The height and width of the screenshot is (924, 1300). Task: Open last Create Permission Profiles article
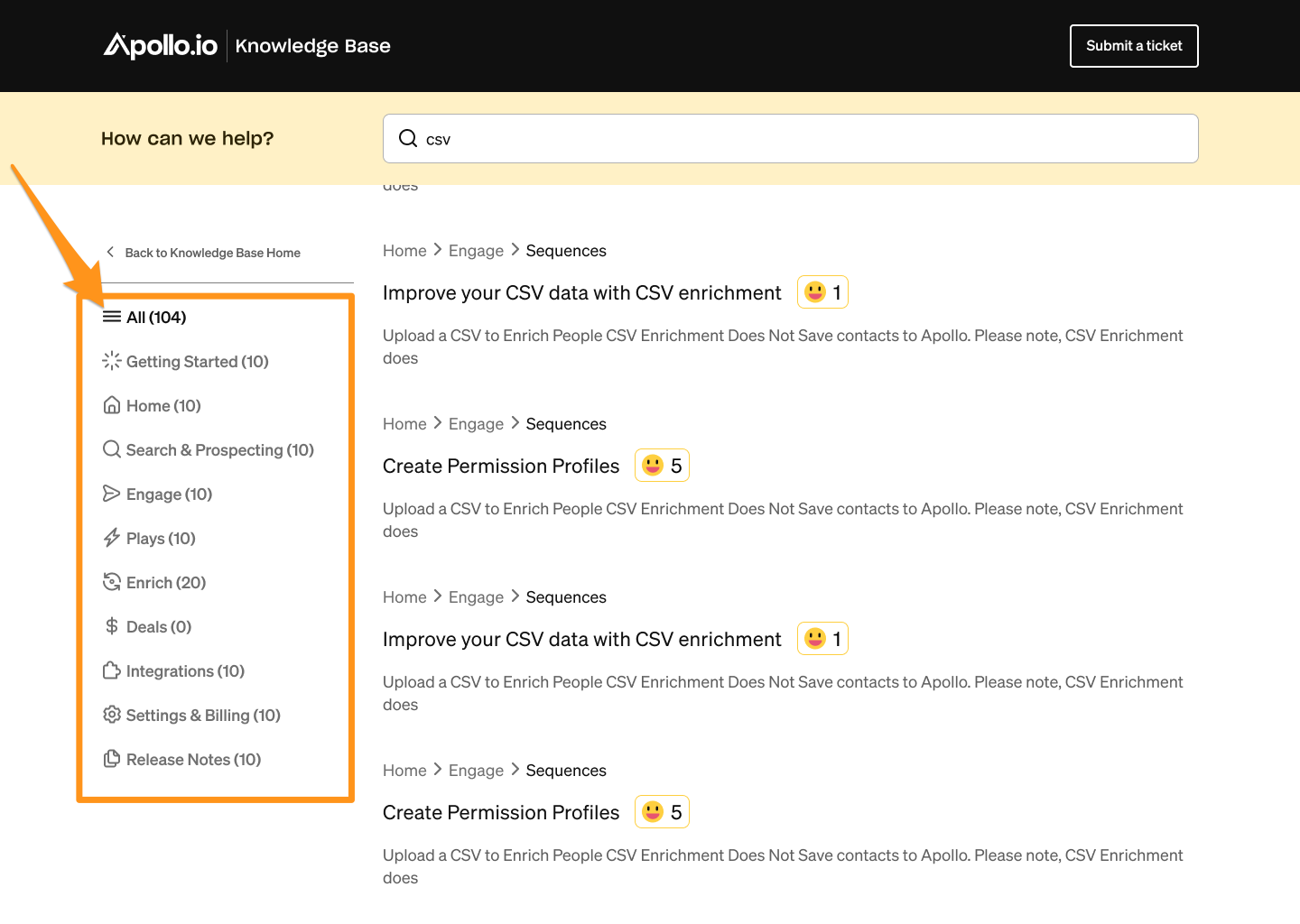[501, 812]
